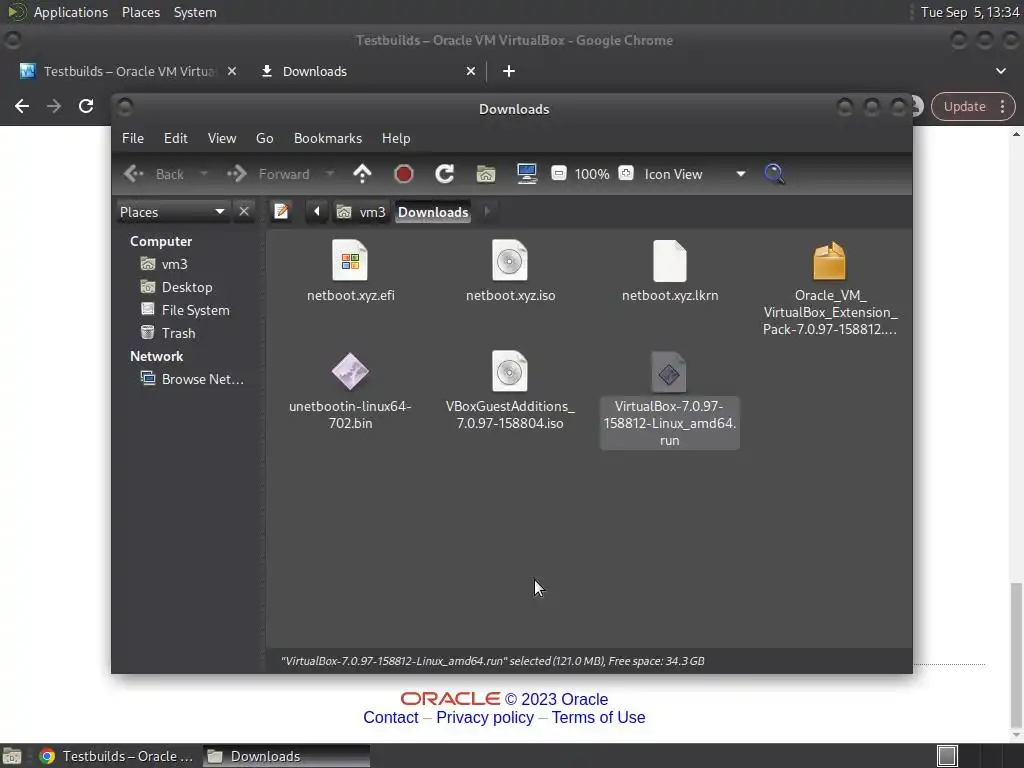Close the Places side pane
The height and width of the screenshot is (768, 1024).
pyautogui.click(x=244, y=212)
